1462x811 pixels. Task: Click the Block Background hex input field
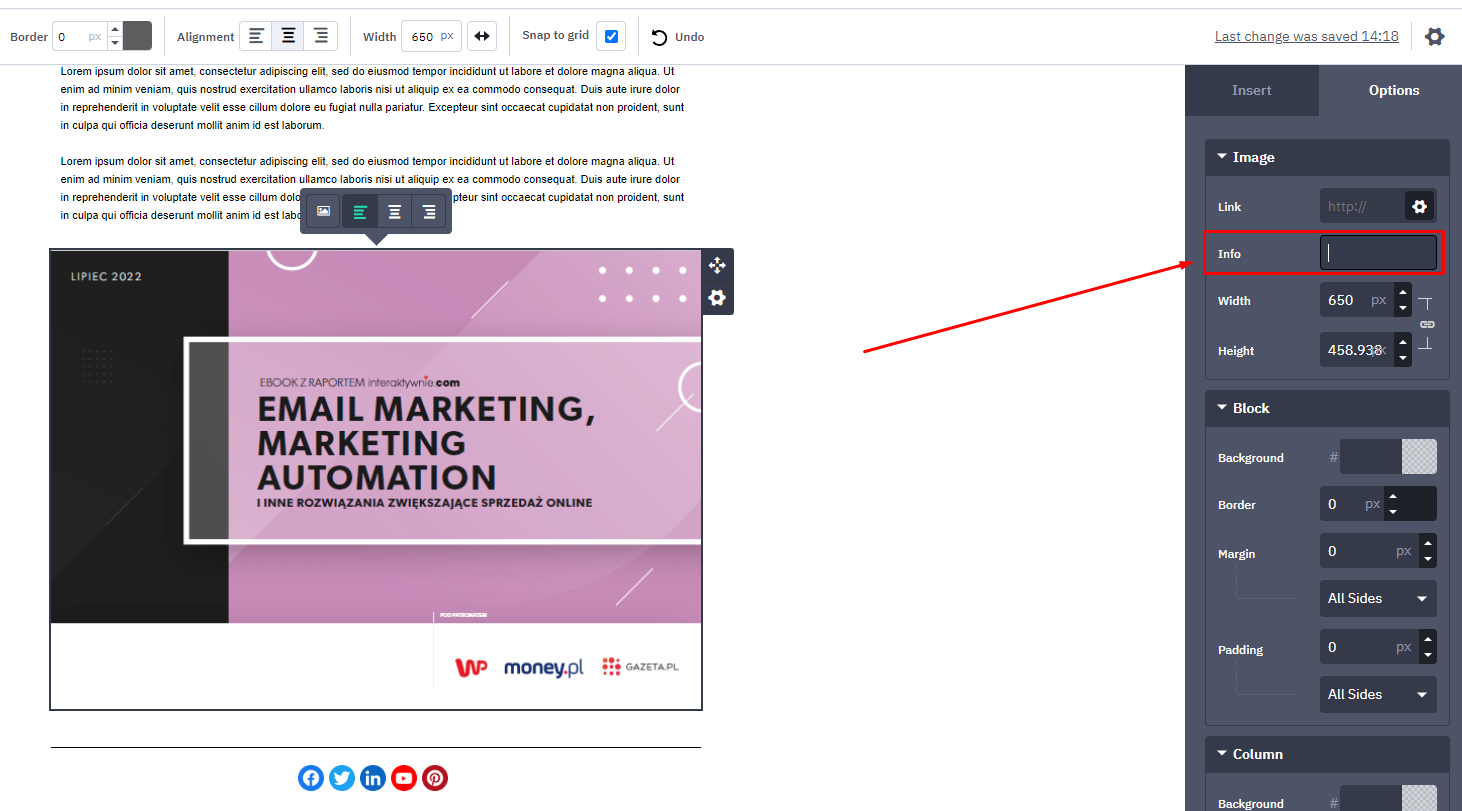click(x=1371, y=457)
